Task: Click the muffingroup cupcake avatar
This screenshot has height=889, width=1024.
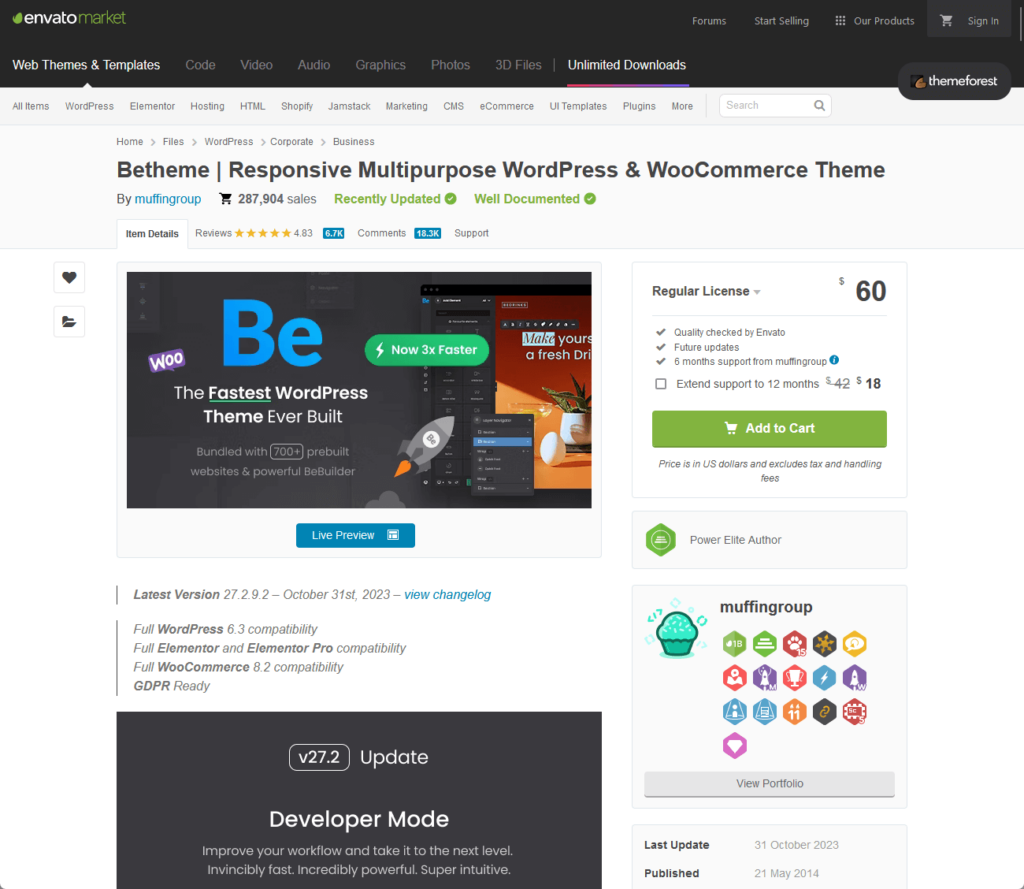Action: coord(677,628)
